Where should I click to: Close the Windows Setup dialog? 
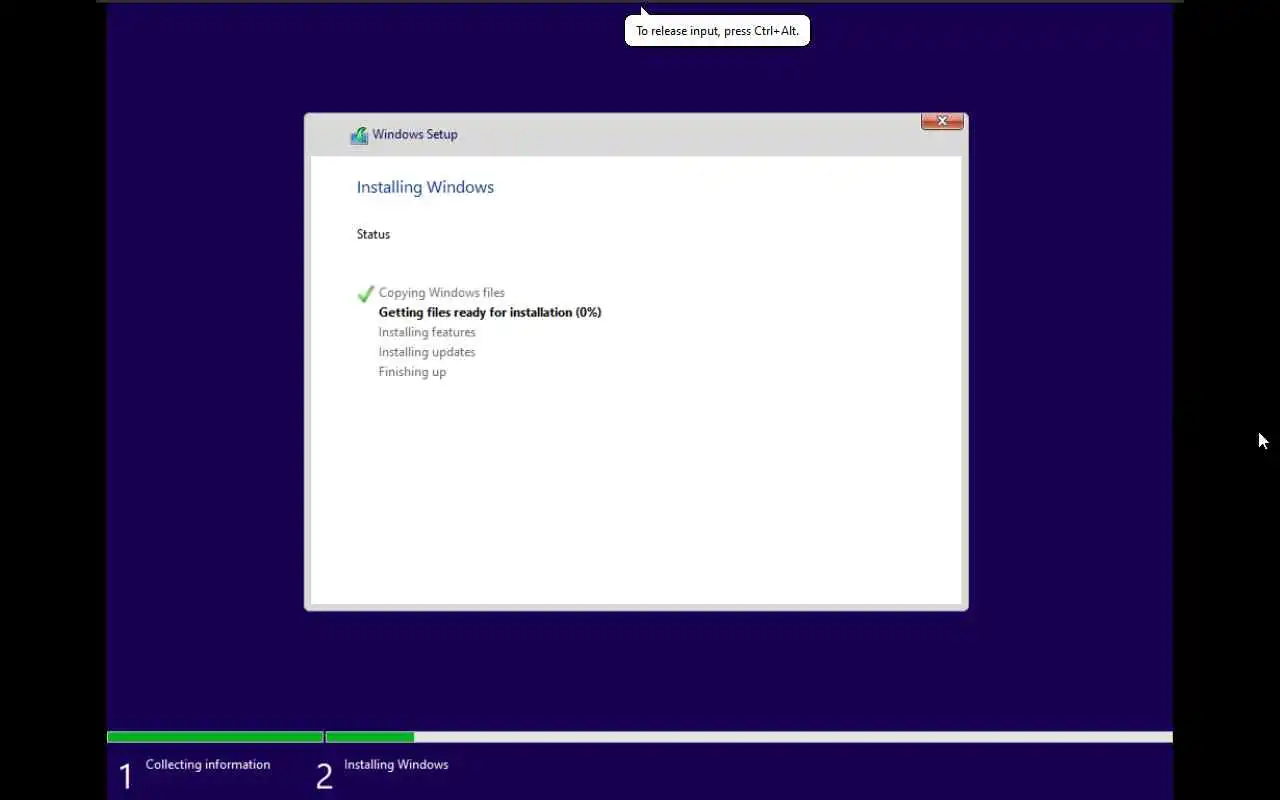click(x=942, y=121)
